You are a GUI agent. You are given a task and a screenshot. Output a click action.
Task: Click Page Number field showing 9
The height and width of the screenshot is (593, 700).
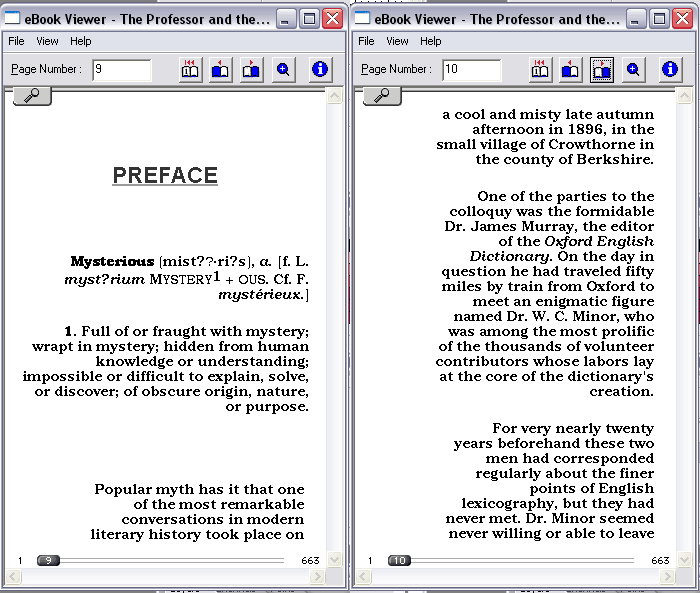tap(121, 70)
